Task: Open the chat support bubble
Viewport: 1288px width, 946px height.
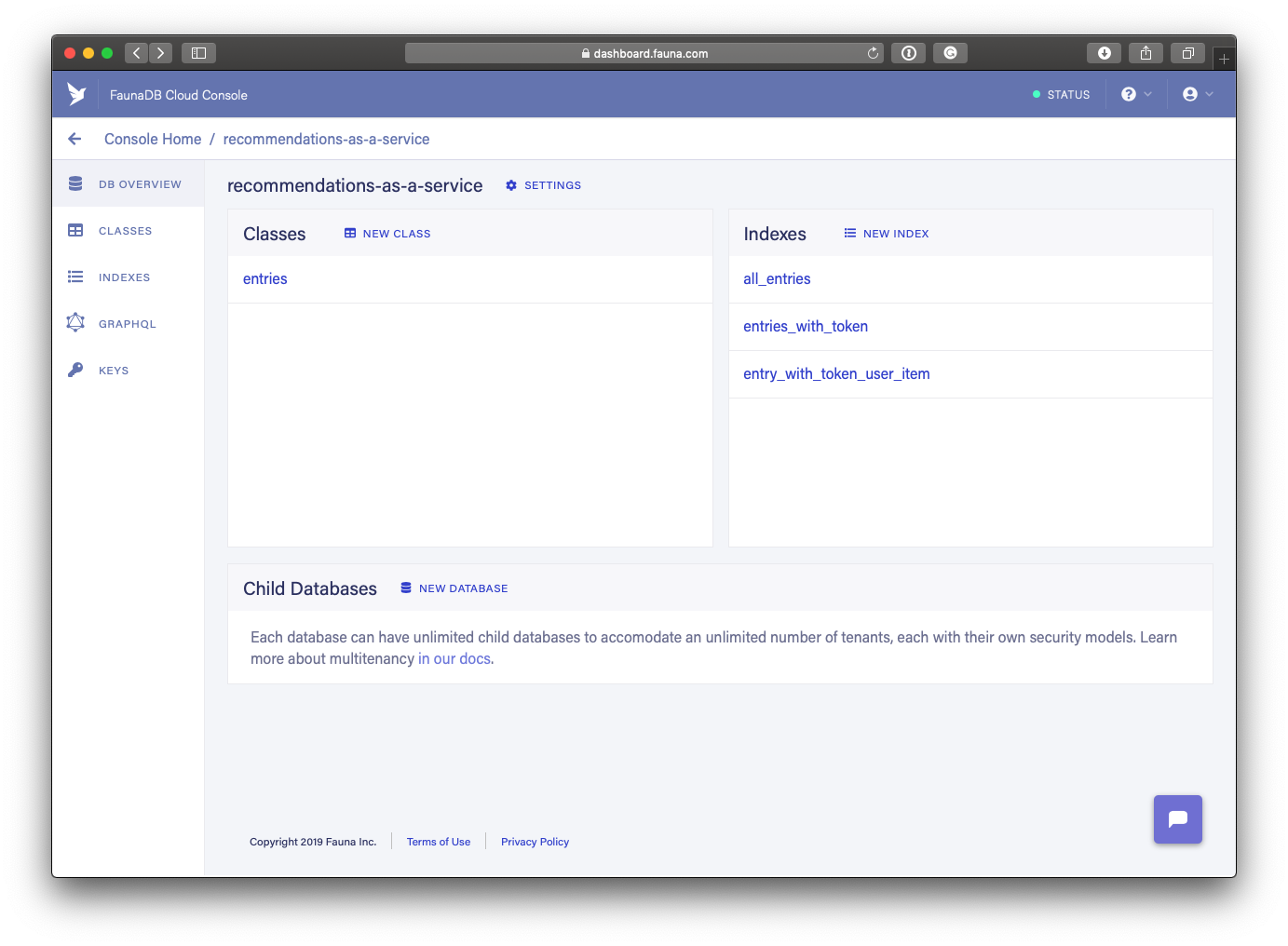Action: [1177, 819]
